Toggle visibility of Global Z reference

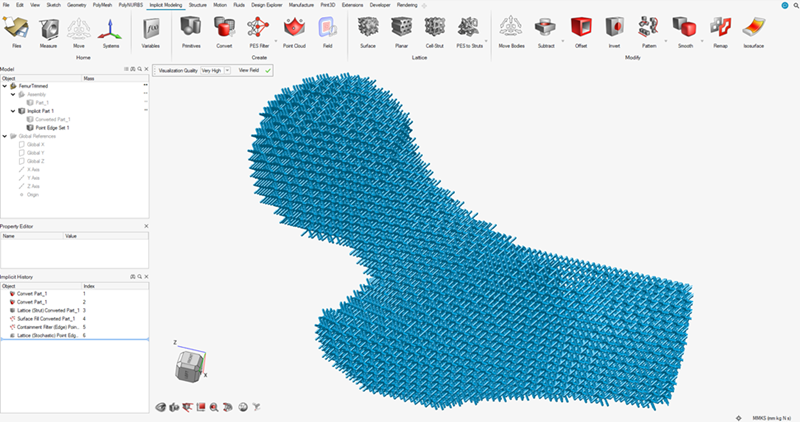pyautogui.click(x=23, y=160)
